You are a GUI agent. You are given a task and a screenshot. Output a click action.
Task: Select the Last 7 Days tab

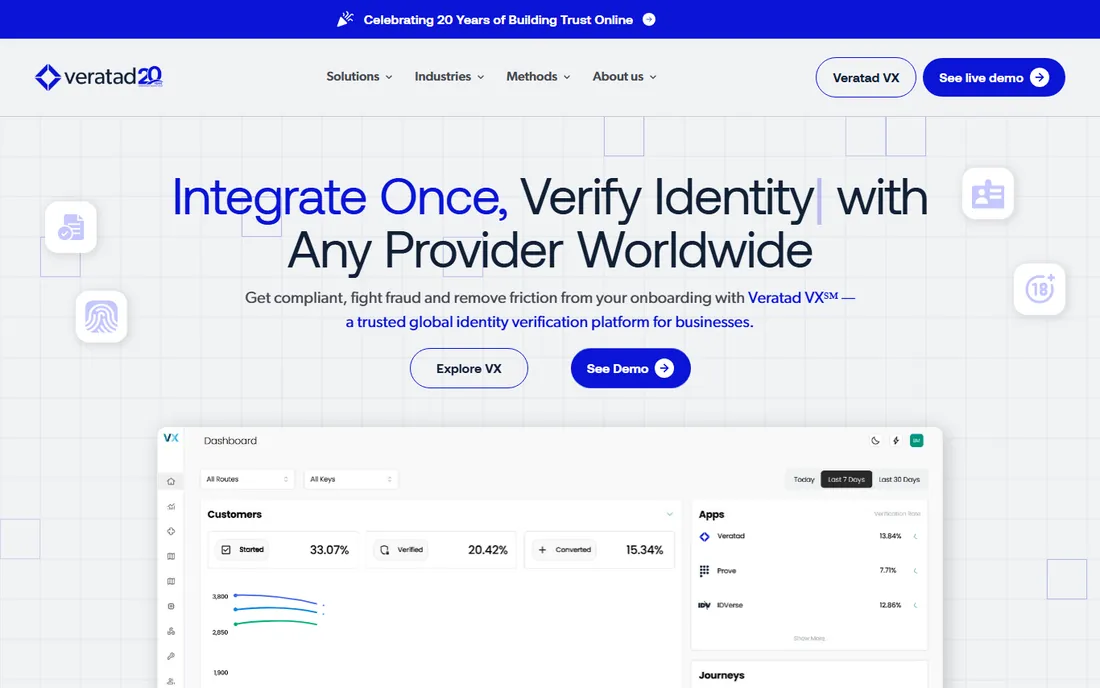pos(846,480)
